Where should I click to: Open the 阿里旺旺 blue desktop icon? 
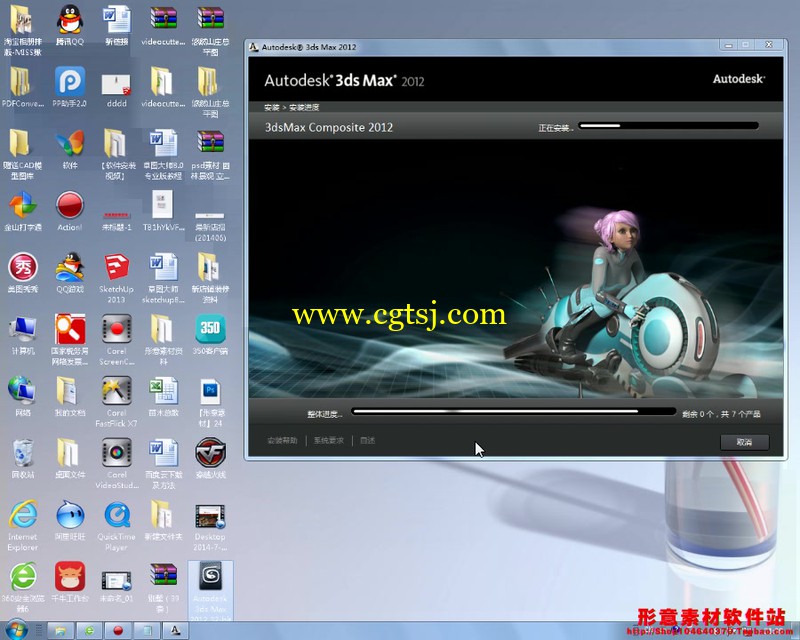pos(69,521)
